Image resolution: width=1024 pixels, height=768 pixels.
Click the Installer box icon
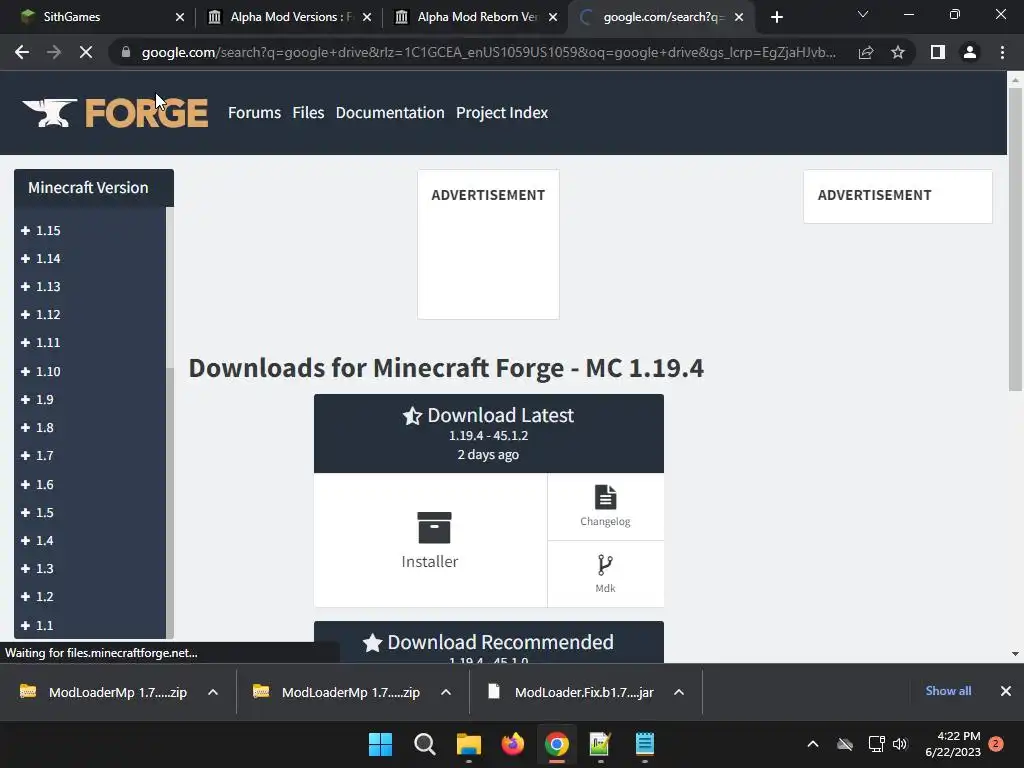point(434,527)
